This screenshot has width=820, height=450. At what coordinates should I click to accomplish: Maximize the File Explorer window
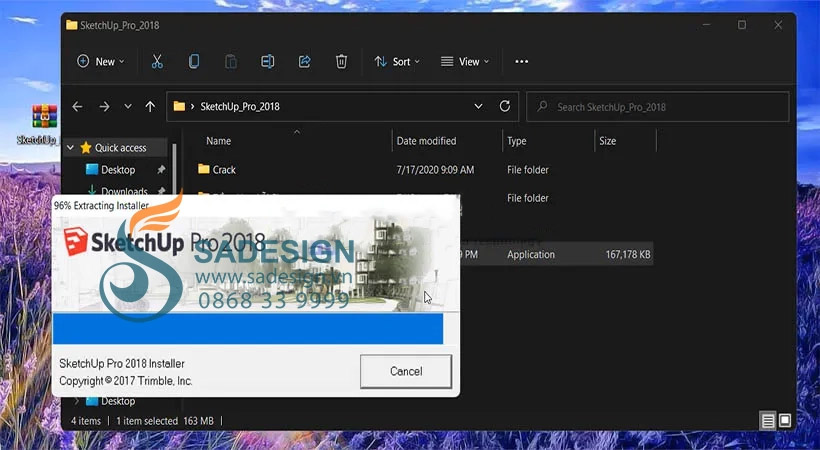[742, 25]
